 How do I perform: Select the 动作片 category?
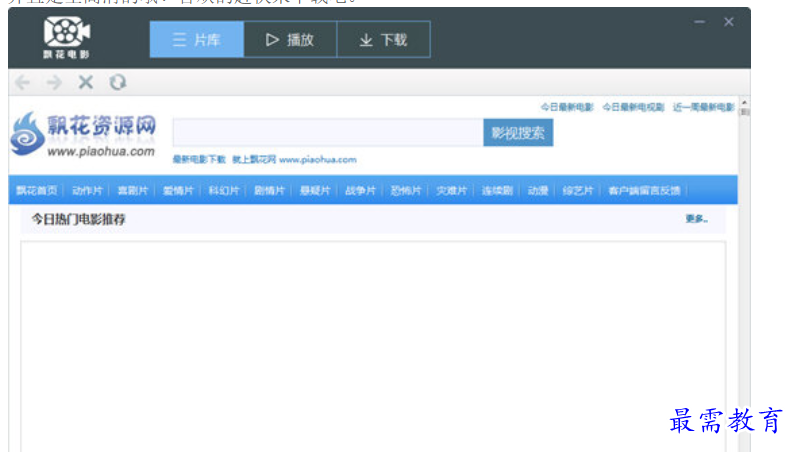87,190
